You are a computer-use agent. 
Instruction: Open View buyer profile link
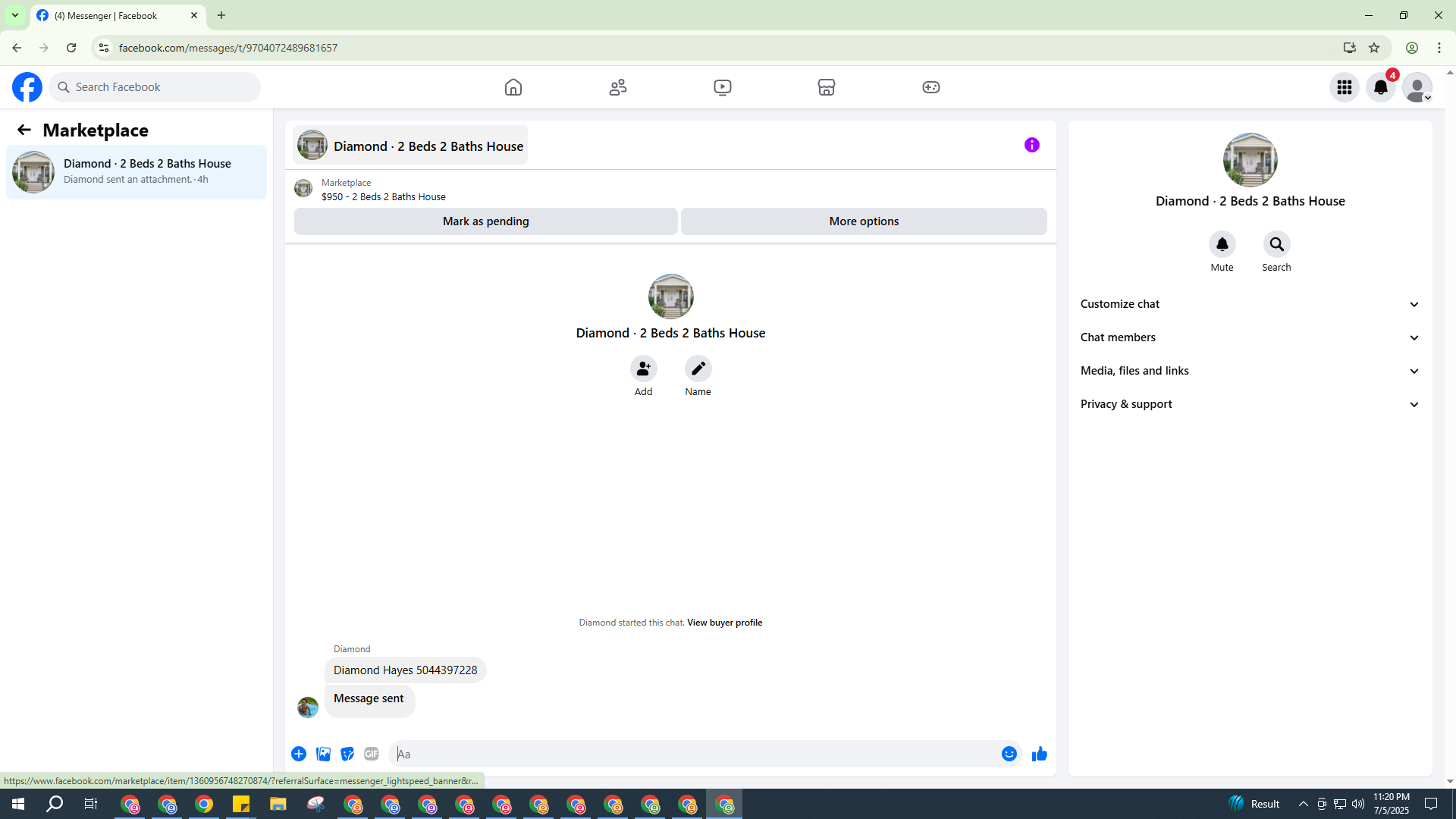click(724, 623)
